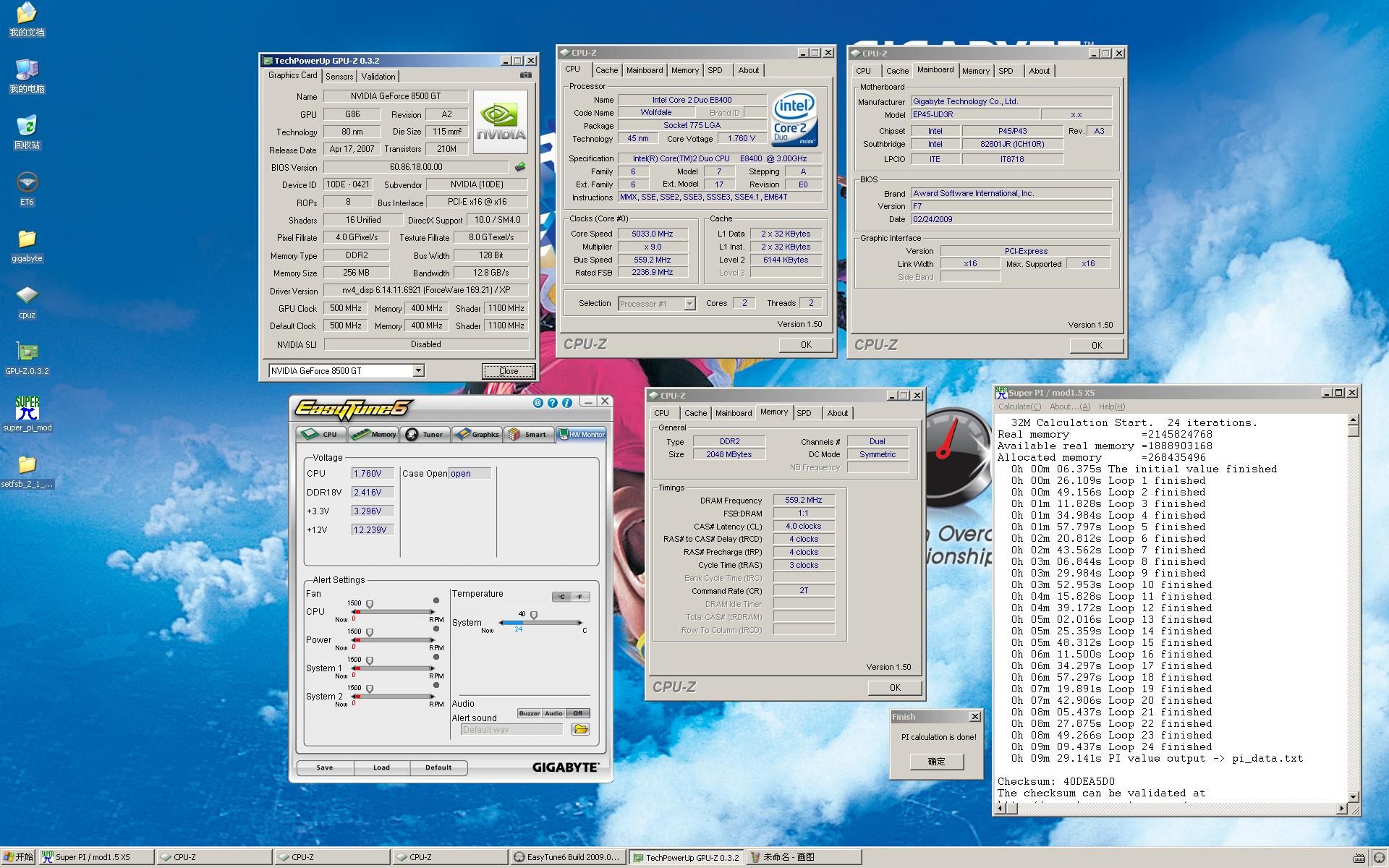Switch to GPU-Z Sensors tab

coord(339,76)
